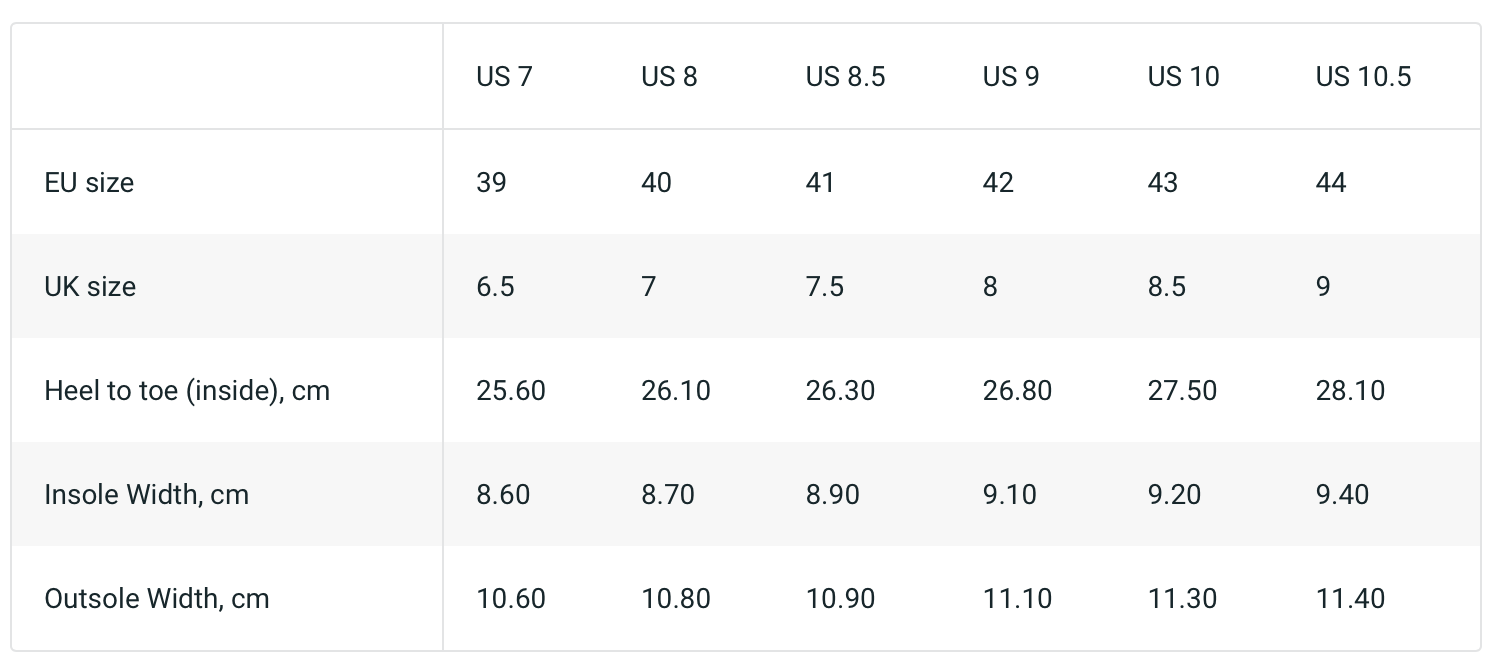
Task: Select heel to toe value 25.60
Action: point(511,390)
